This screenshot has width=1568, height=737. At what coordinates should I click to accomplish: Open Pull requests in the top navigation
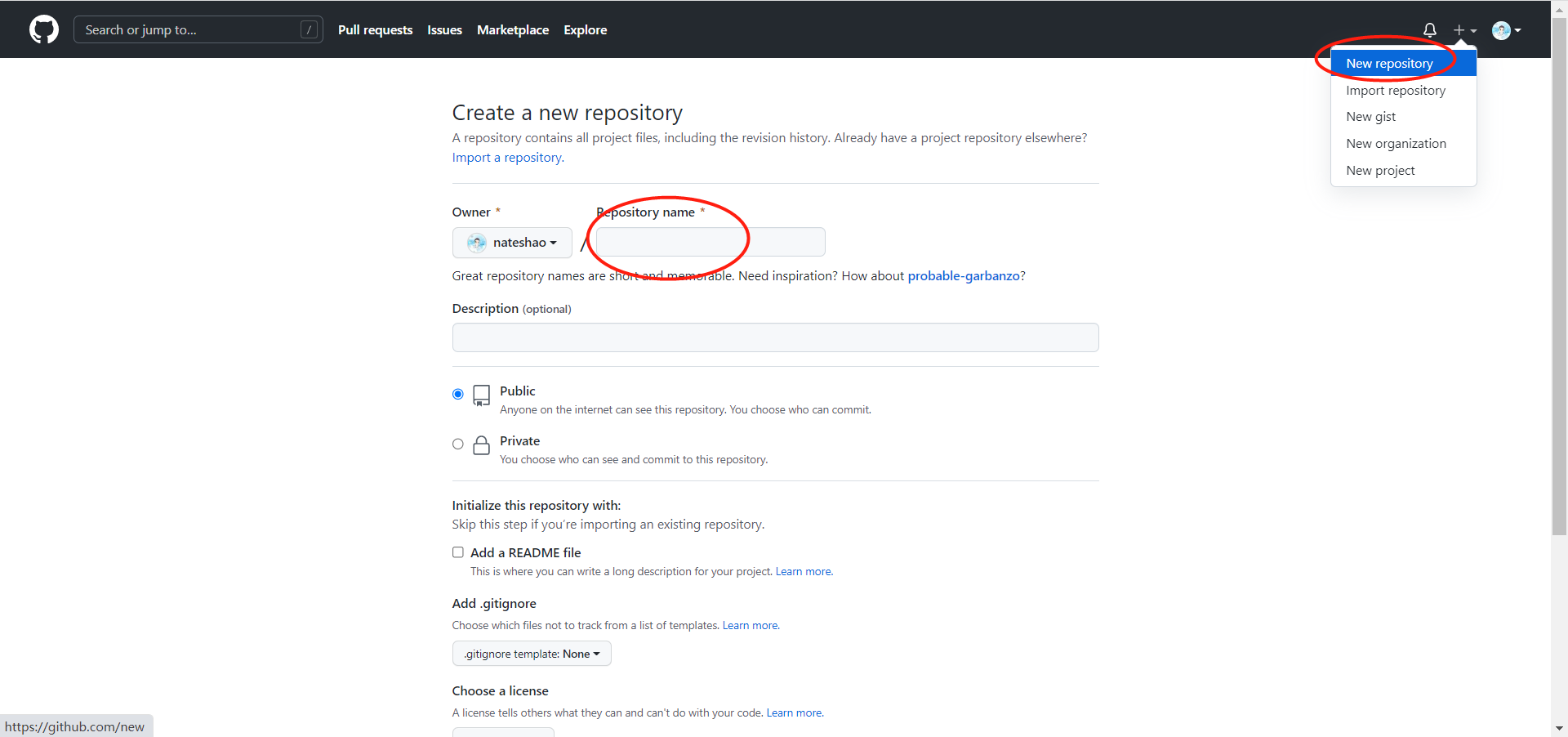point(375,30)
